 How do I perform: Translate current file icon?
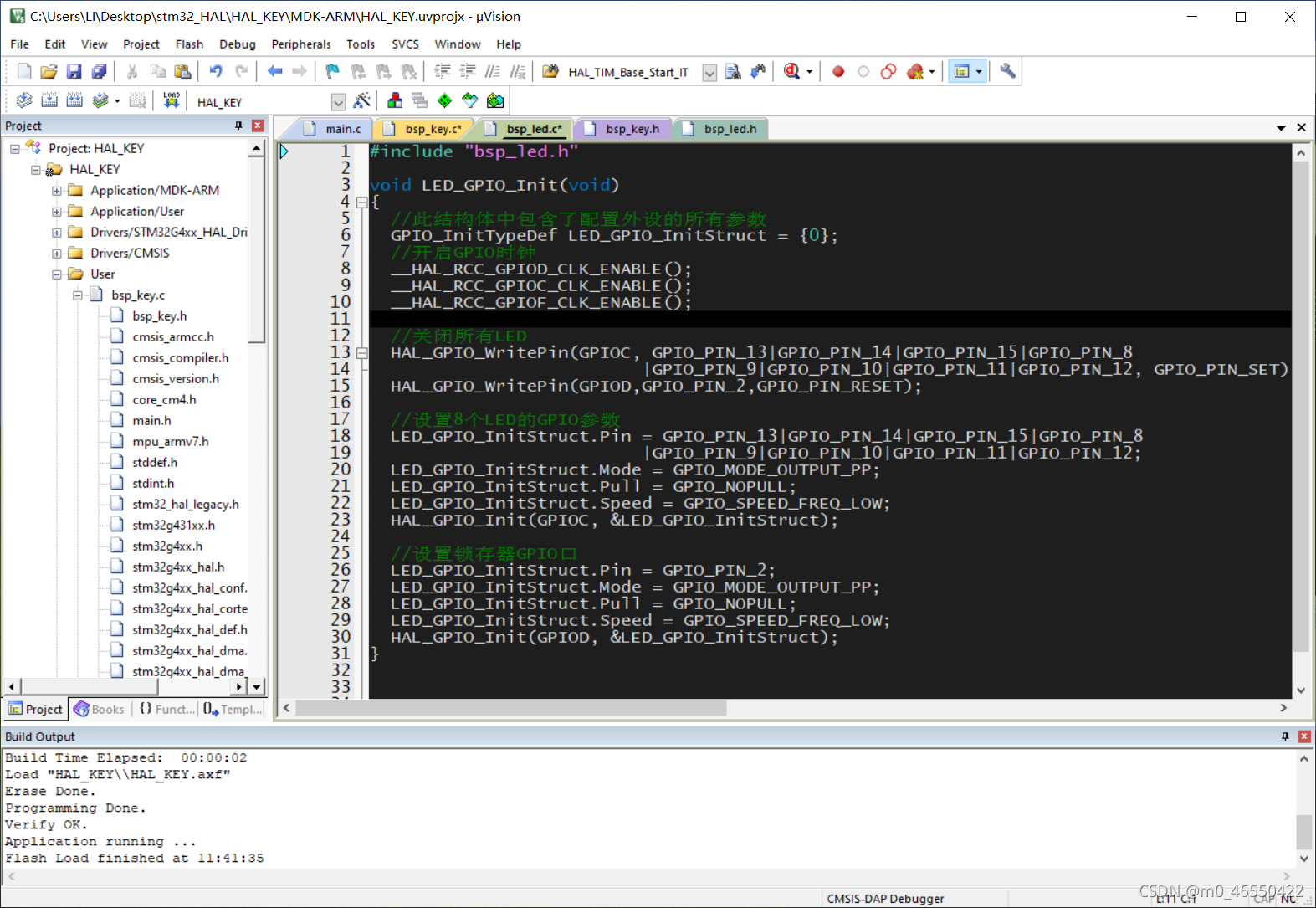[24, 100]
